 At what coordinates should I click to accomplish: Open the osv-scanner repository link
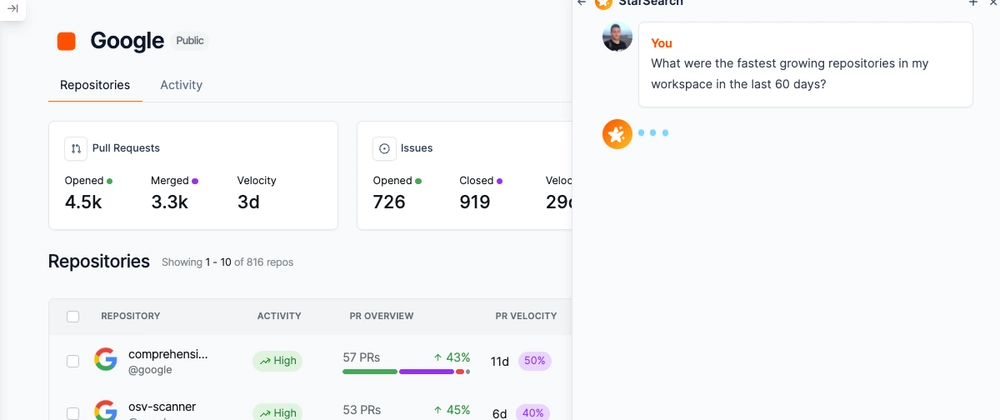click(x=161, y=407)
